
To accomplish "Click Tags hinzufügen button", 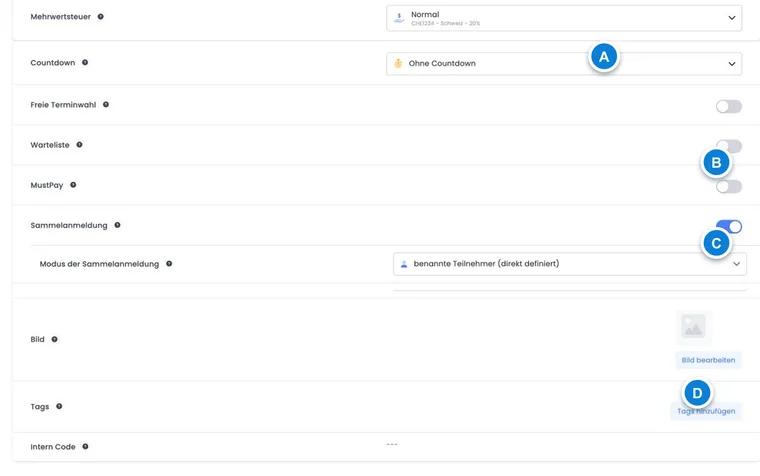I will [x=706, y=411].
